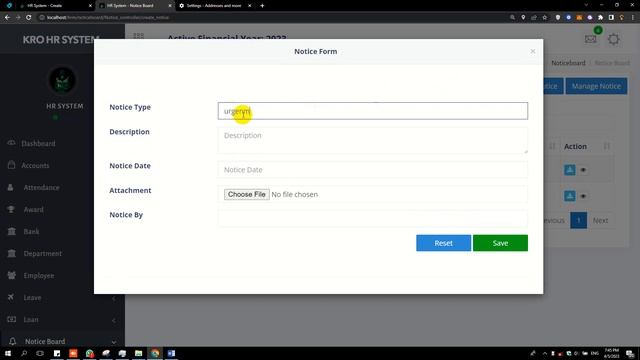The image size is (640, 360).
Task: Open the Employee sidebar item
Action: click(x=39, y=276)
